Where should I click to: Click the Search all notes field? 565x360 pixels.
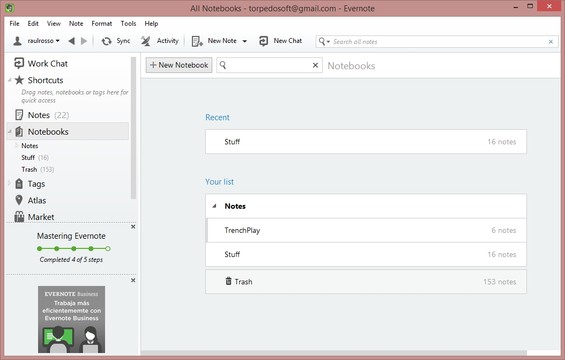[437, 42]
